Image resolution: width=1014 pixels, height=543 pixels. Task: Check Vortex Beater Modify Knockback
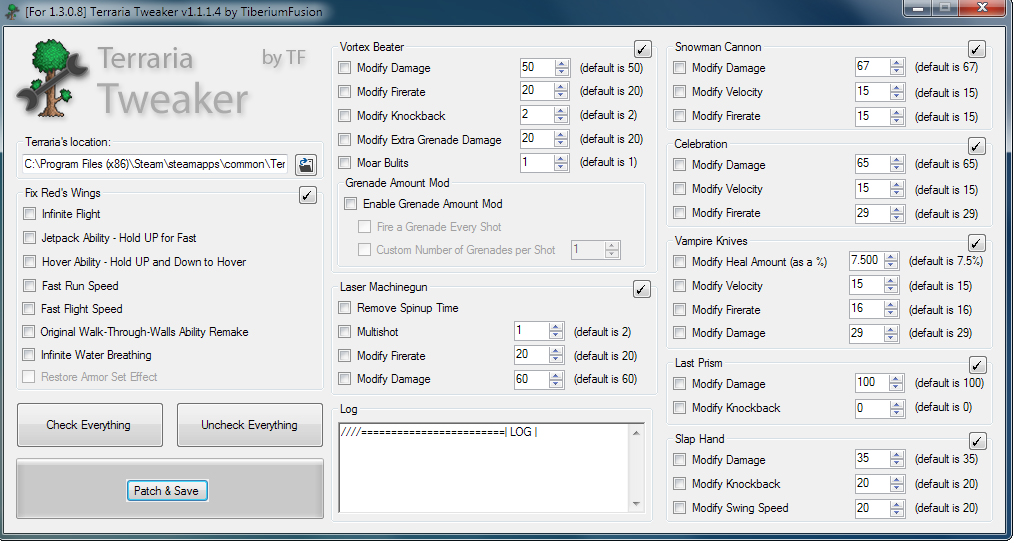[x=345, y=116]
